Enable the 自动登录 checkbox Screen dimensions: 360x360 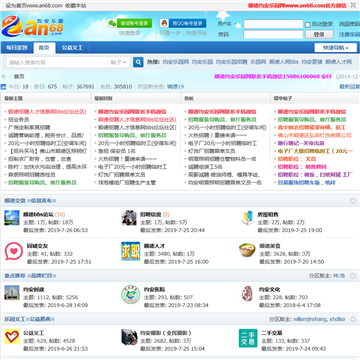click(x=308, y=24)
